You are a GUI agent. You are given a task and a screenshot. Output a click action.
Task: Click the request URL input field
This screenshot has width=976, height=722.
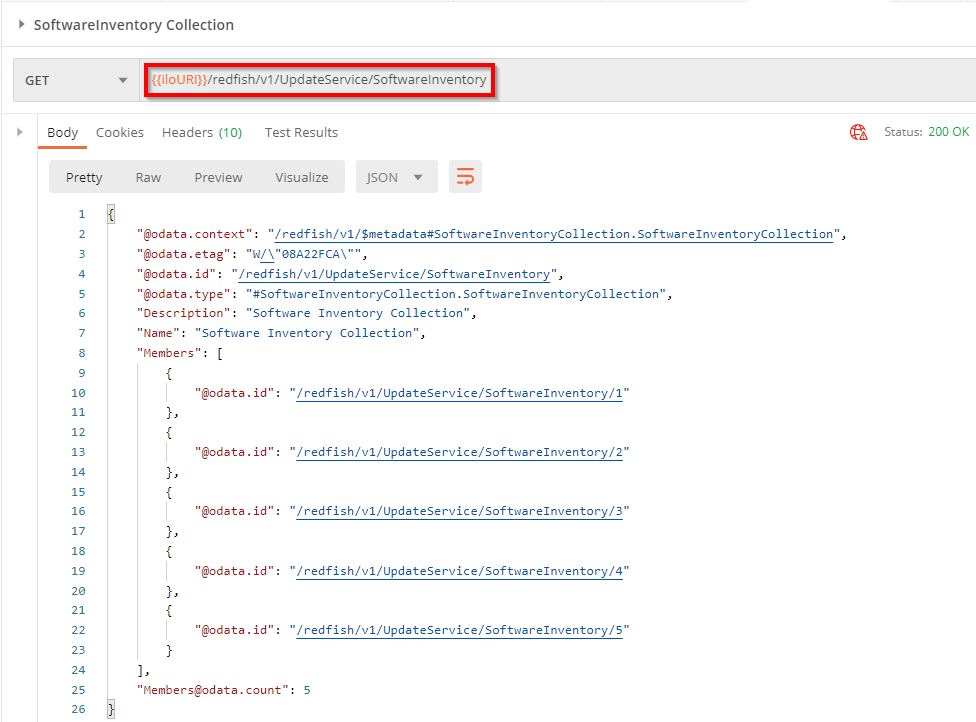point(318,80)
